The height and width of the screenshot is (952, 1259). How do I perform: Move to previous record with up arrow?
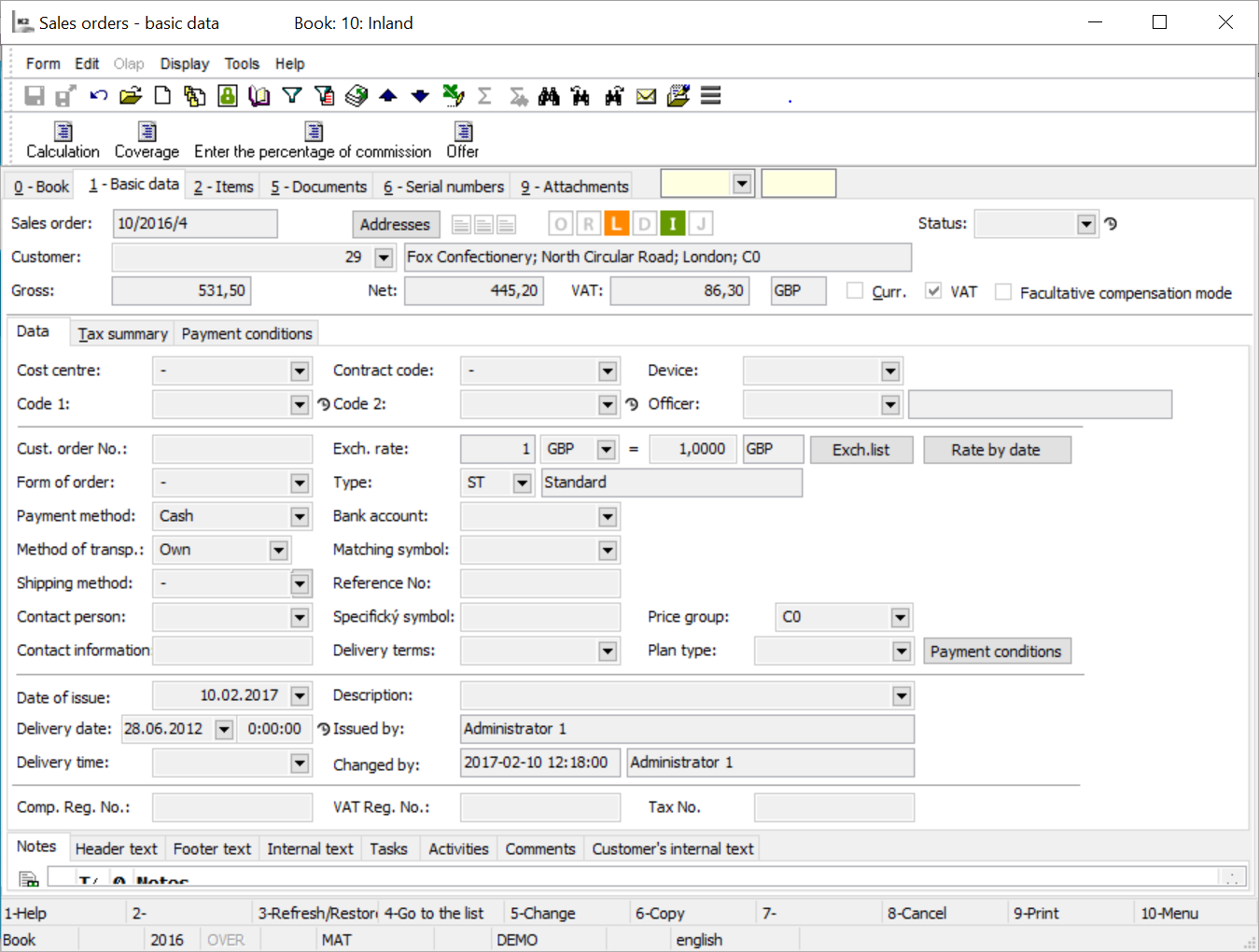click(388, 95)
